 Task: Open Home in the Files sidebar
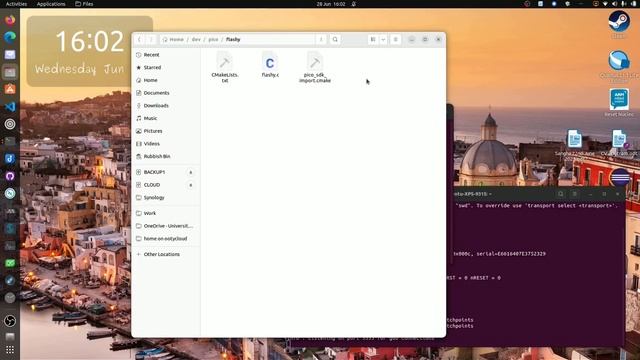tap(167, 80)
